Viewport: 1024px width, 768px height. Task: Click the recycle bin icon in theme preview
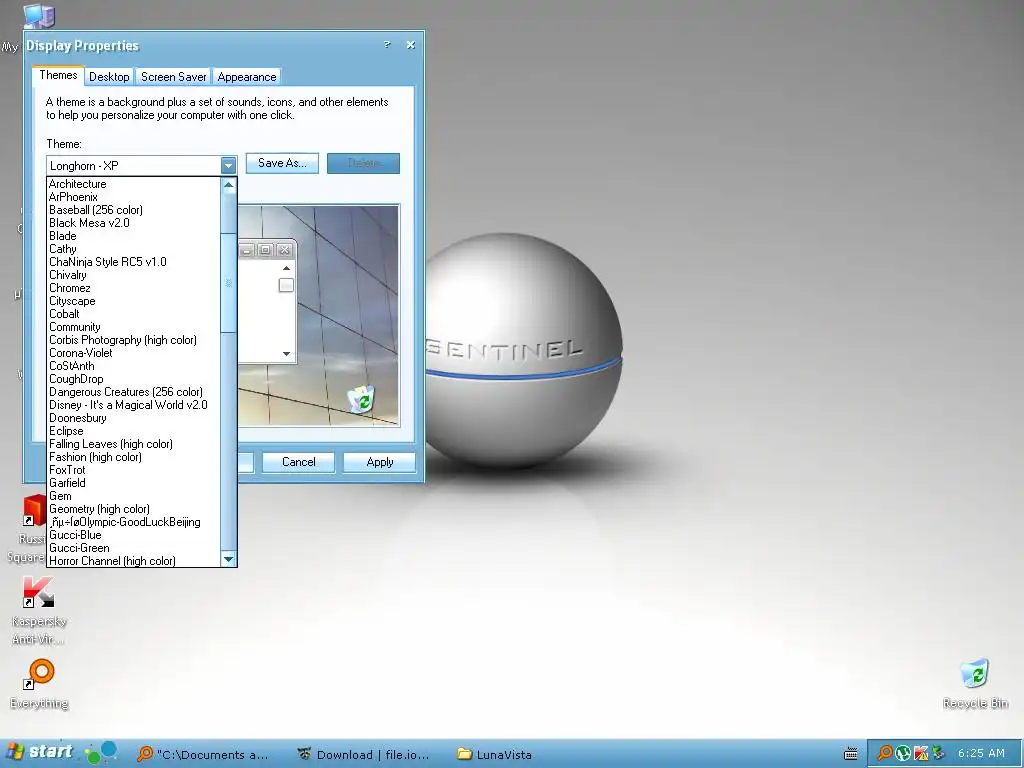(360, 399)
